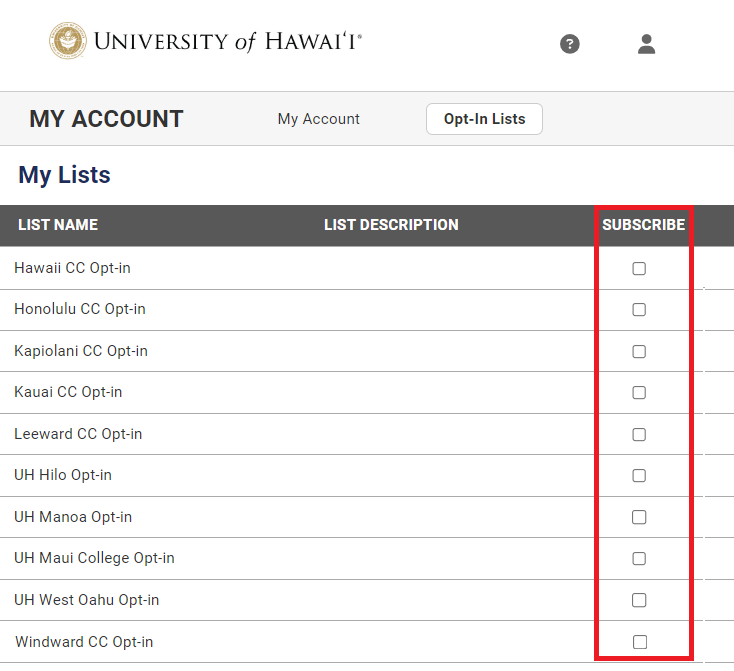734x671 pixels.
Task: Click the LIST DESCRIPTION column header
Action: click(x=391, y=225)
